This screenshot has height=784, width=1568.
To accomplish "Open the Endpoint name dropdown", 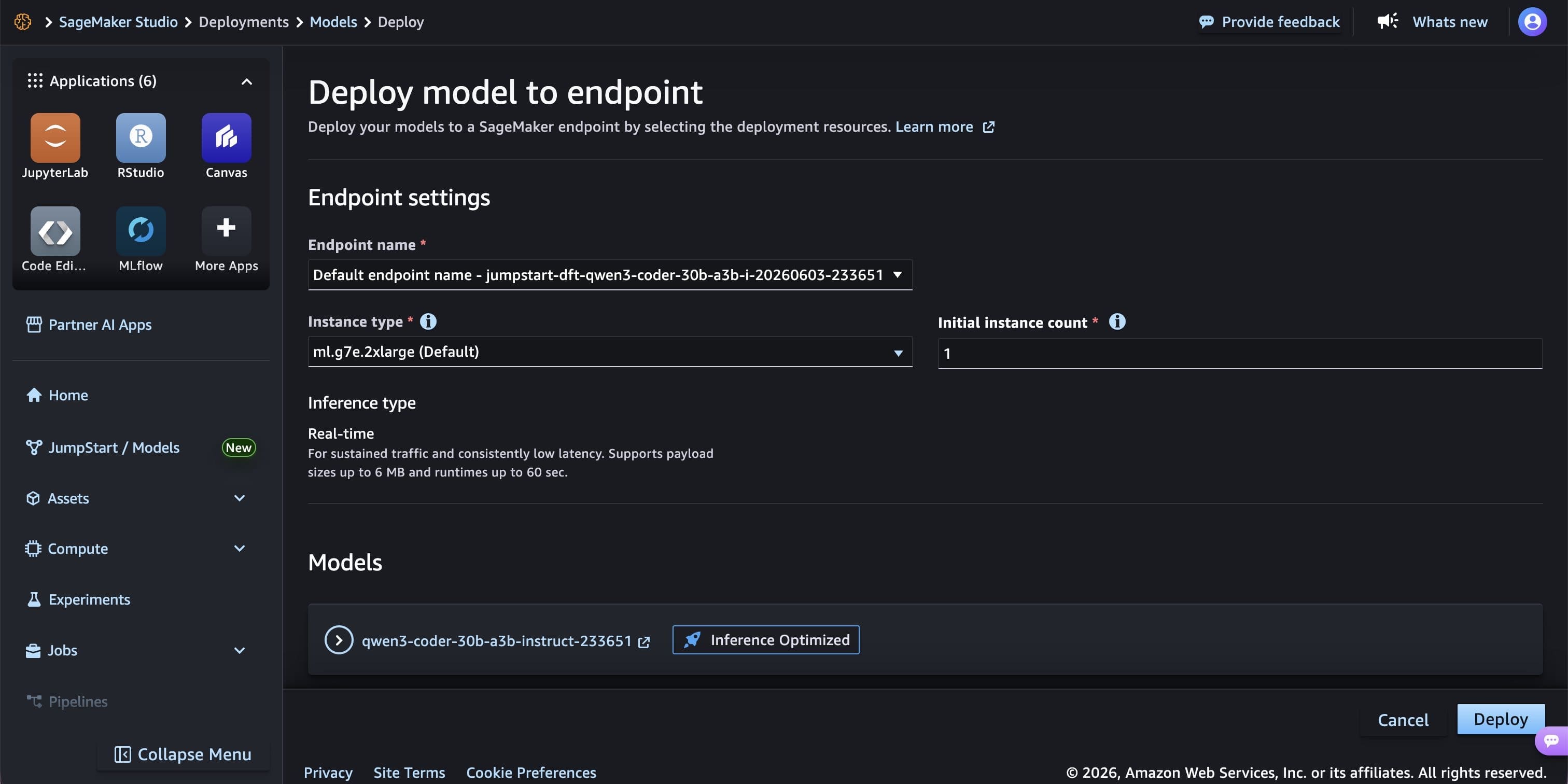I will (610, 274).
